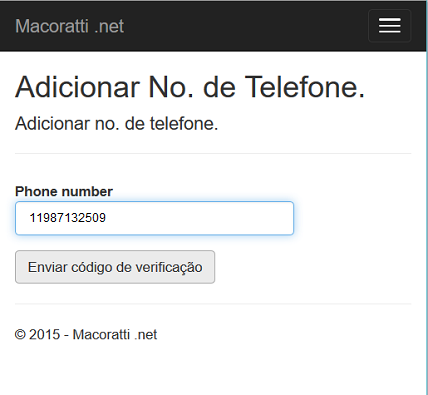Click the Phone number field label
The image size is (428, 395).
point(64,191)
